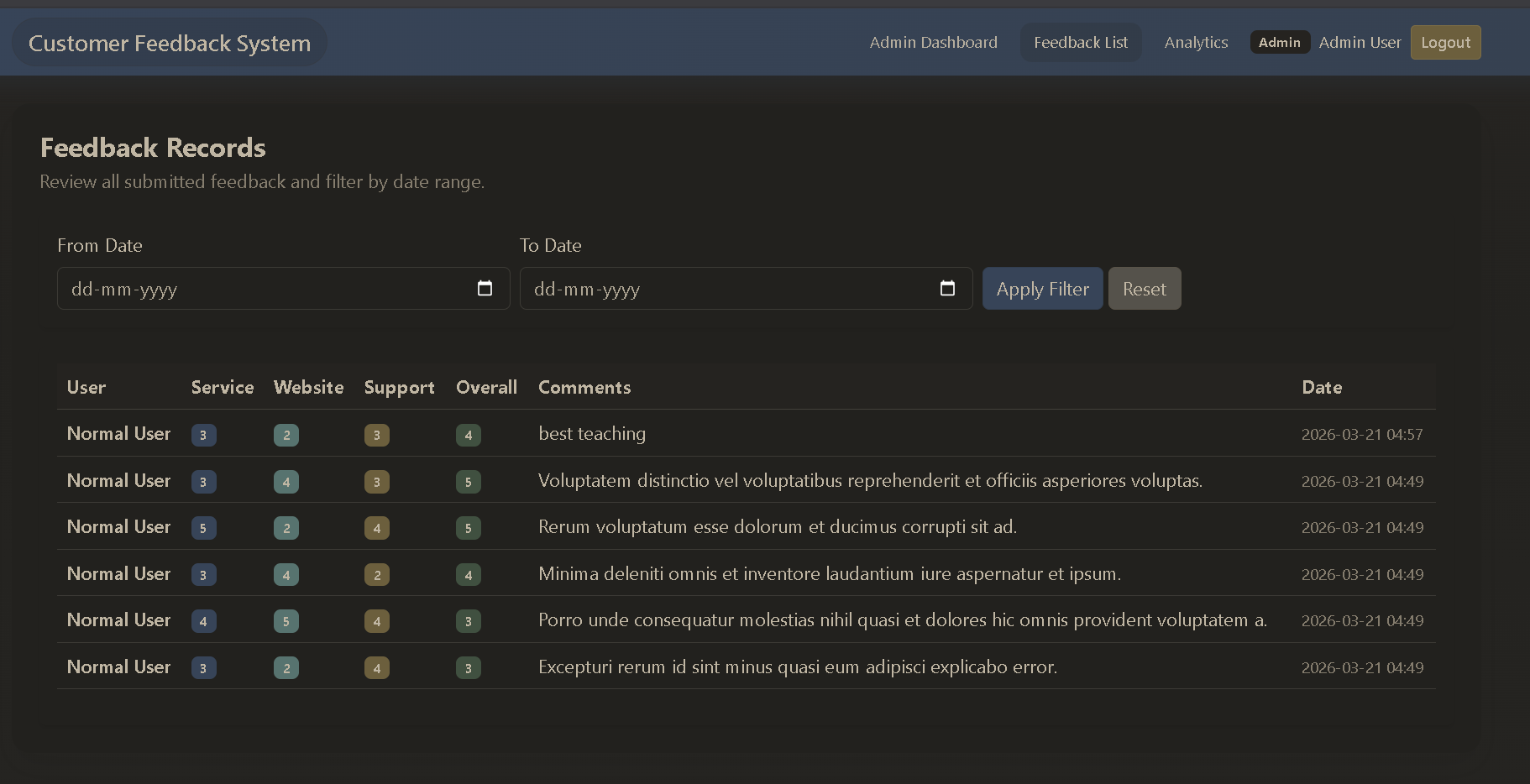
Task: Click the Admin User name label
Action: coord(1360,43)
